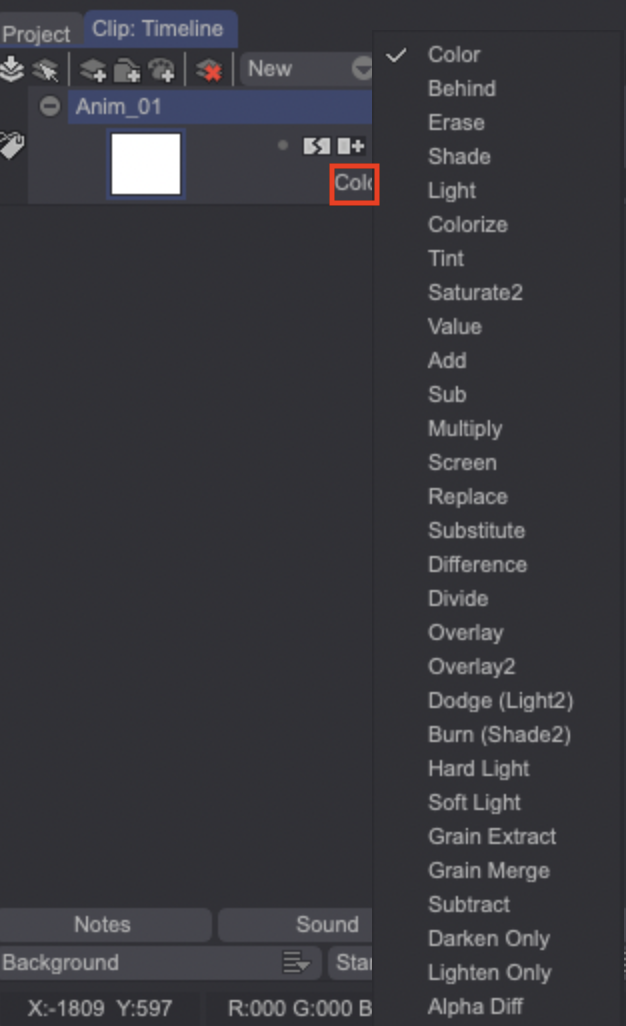Check the Behind blend mode option
The image size is (626, 1026).
tap(461, 89)
